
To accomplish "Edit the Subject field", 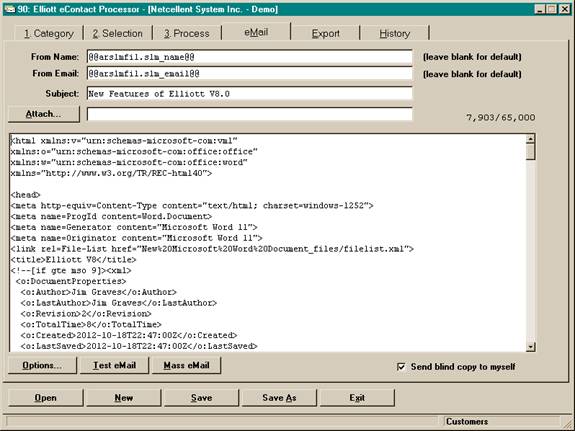I will tap(250, 94).
